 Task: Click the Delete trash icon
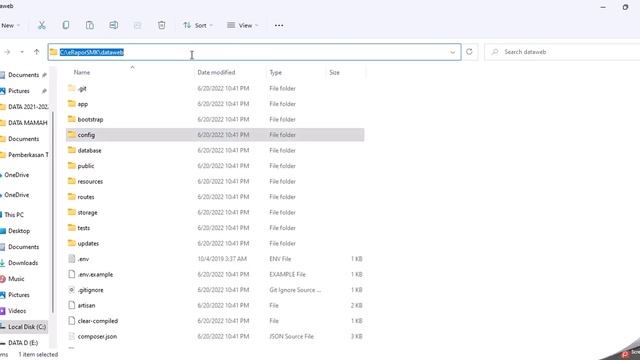tap(162, 25)
